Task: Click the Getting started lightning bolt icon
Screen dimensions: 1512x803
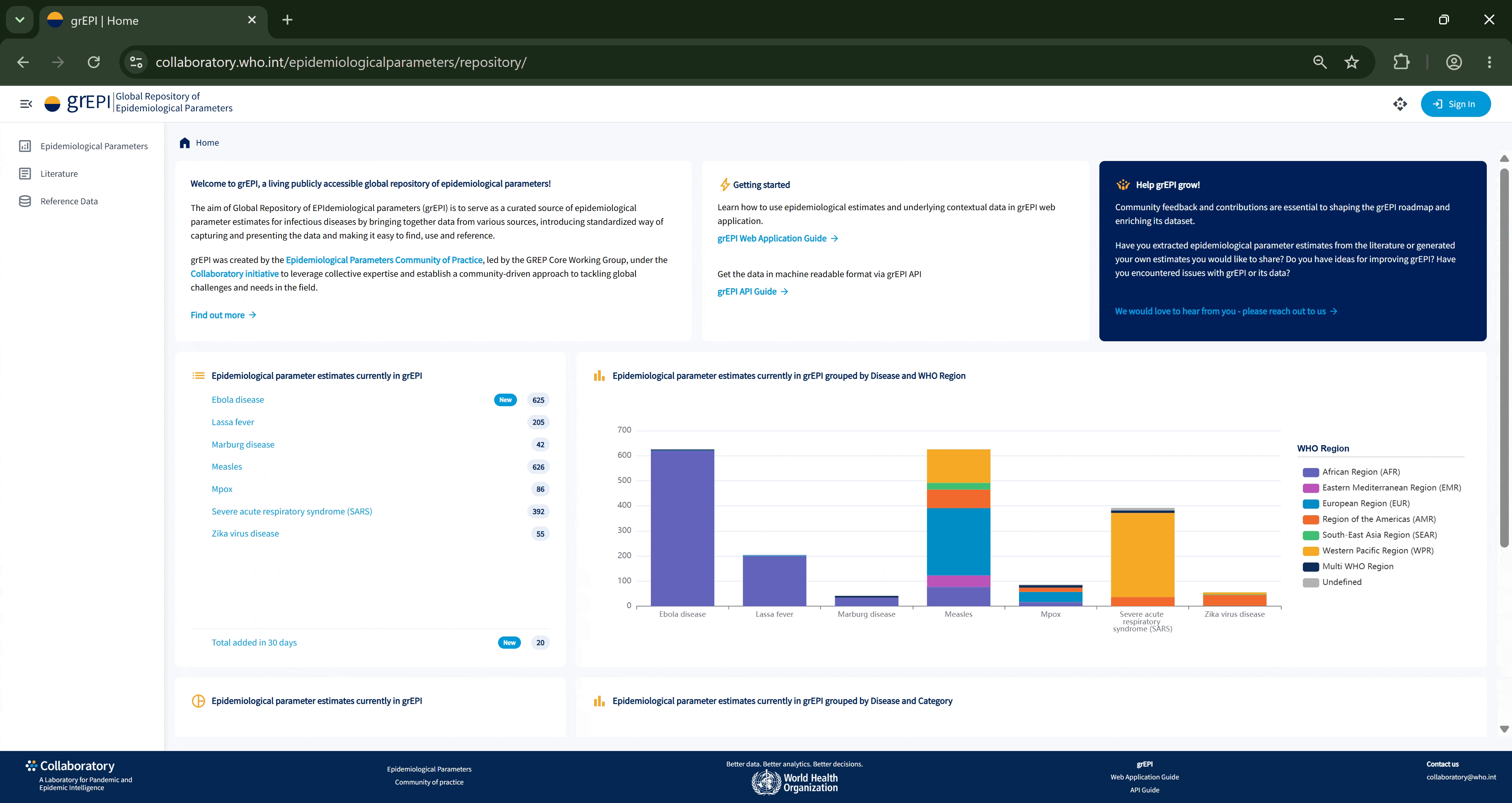Action: pyautogui.click(x=725, y=184)
